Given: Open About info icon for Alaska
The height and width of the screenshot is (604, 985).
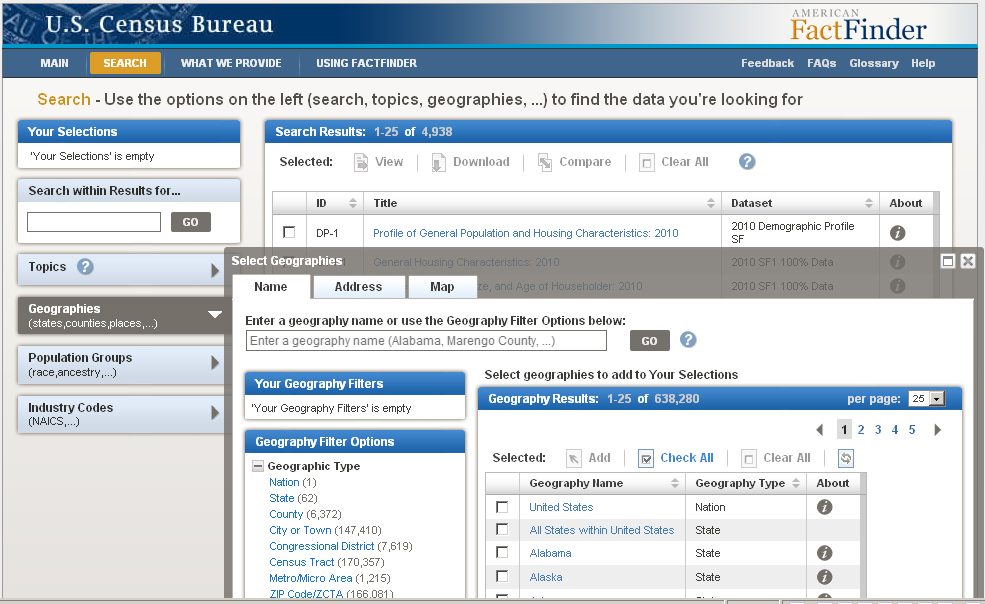Looking at the screenshot, I should [x=824, y=577].
